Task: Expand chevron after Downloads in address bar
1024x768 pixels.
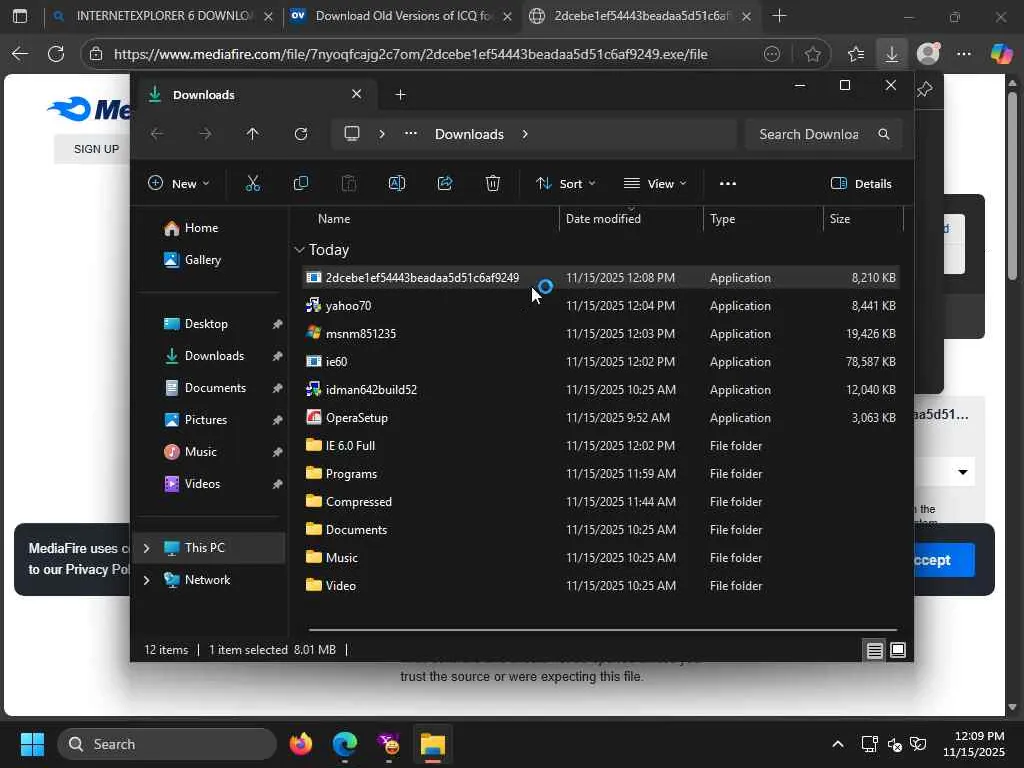Action: 525,134
